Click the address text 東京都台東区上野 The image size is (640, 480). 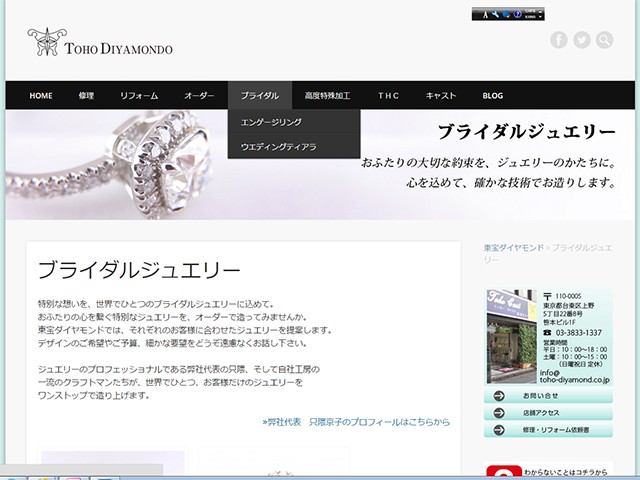(569, 305)
